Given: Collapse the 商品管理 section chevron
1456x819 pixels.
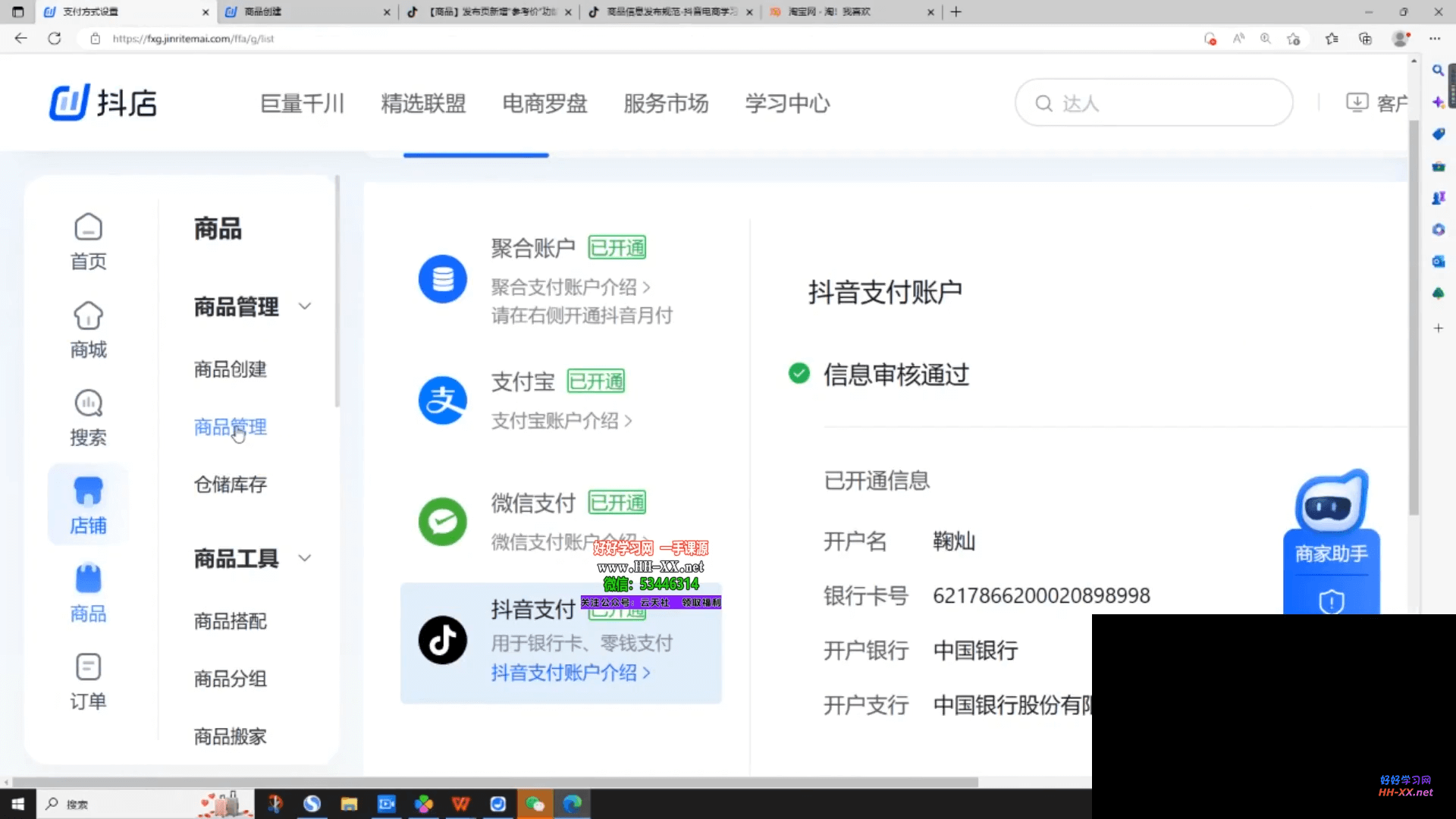Looking at the screenshot, I should tap(305, 306).
